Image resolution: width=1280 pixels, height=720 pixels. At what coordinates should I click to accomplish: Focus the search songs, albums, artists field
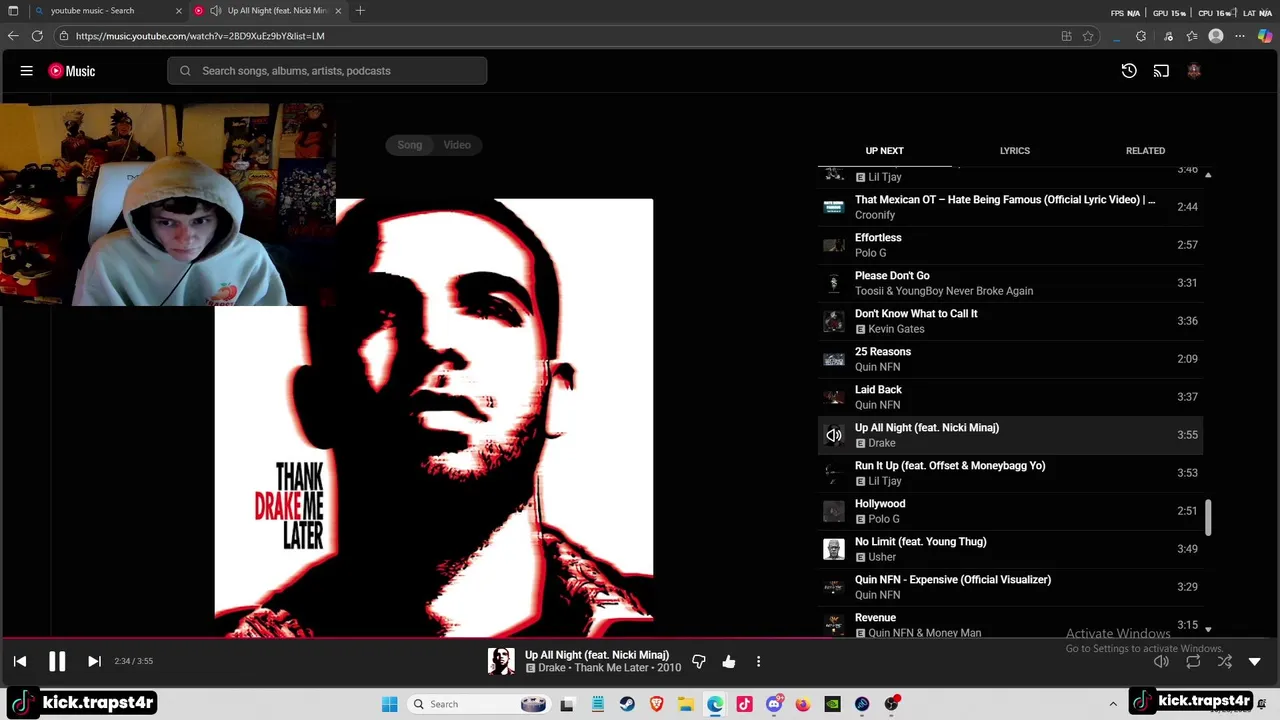[x=327, y=71]
